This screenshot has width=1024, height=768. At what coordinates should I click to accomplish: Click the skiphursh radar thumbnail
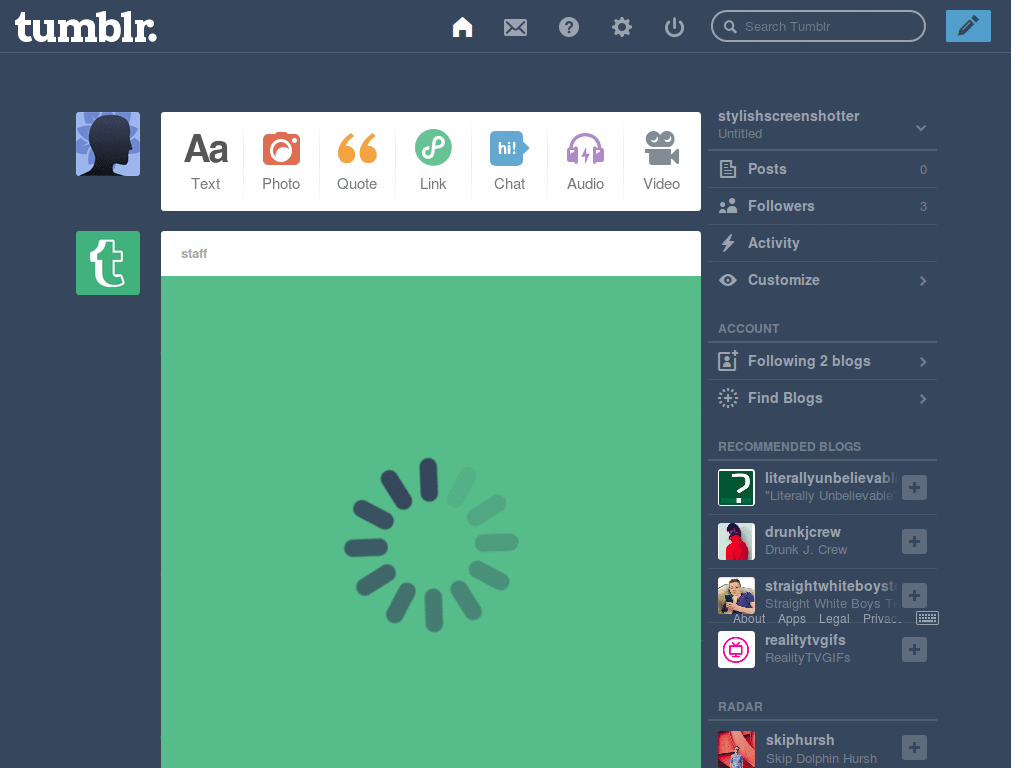click(x=736, y=749)
